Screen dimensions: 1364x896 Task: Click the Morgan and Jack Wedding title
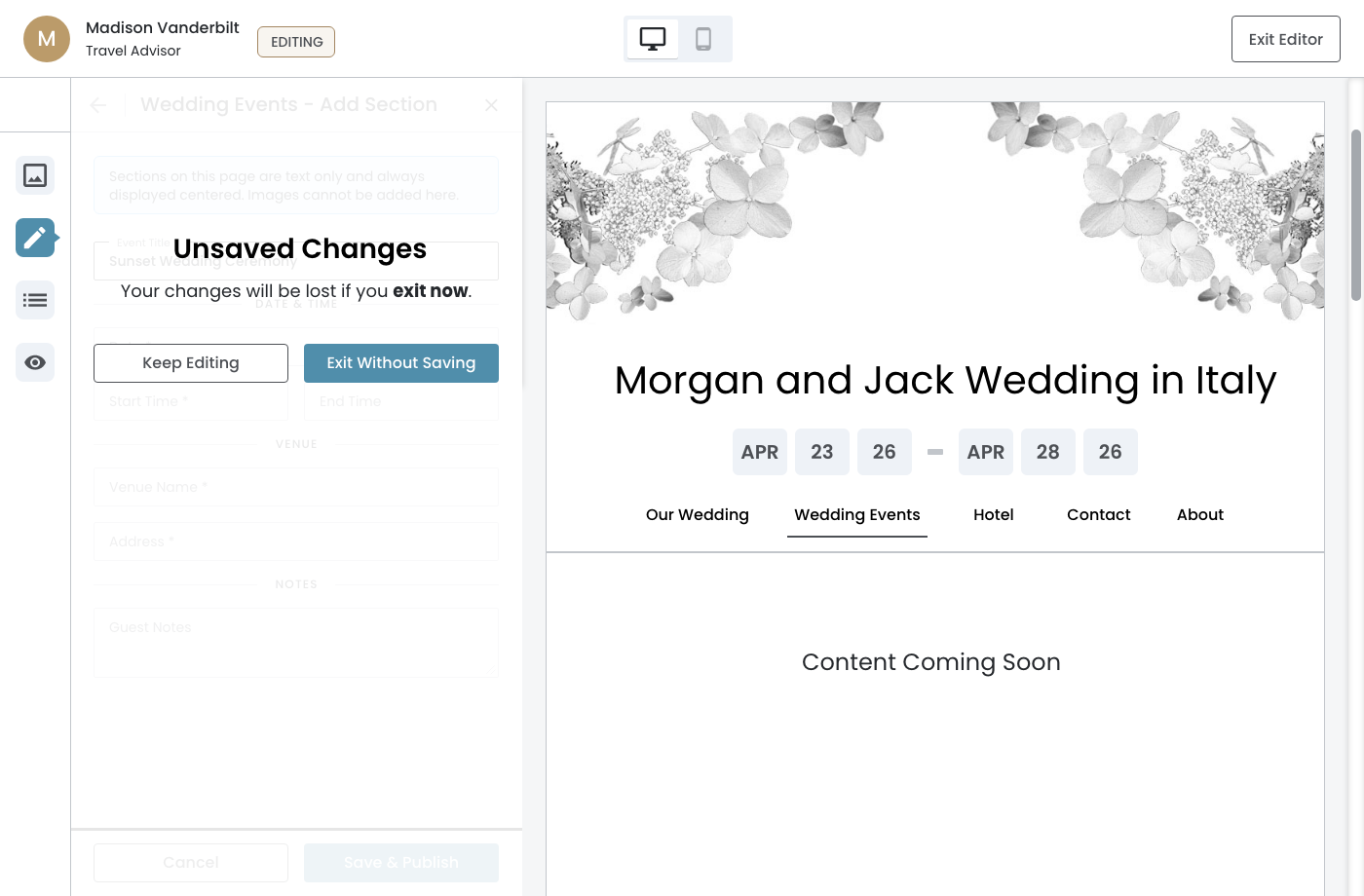click(944, 381)
